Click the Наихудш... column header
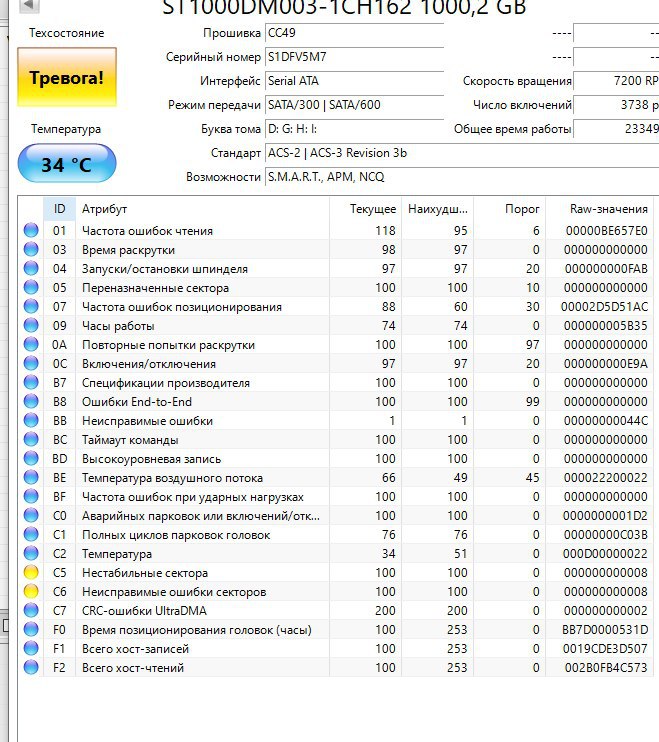Image resolution: width=659 pixels, height=742 pixels. 438,209
